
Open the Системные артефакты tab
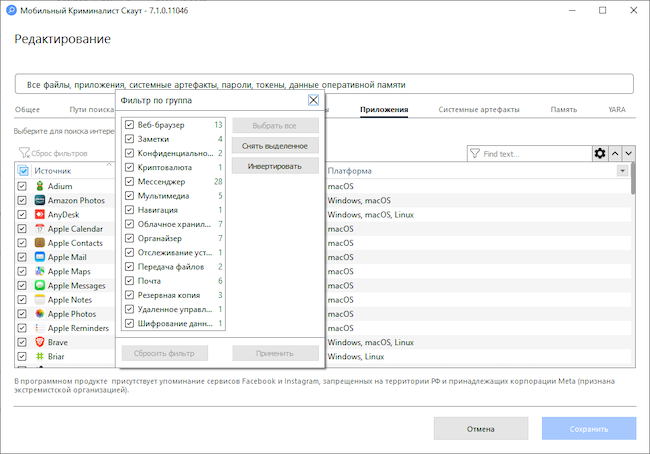click(x=479, y=109)
